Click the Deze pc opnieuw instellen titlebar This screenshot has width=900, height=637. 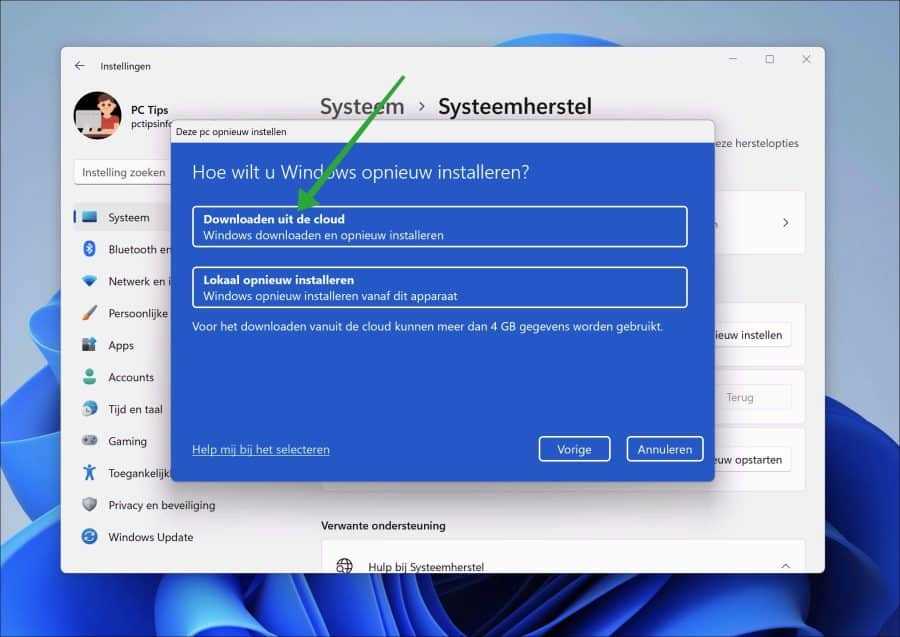(x=442, y=131)
